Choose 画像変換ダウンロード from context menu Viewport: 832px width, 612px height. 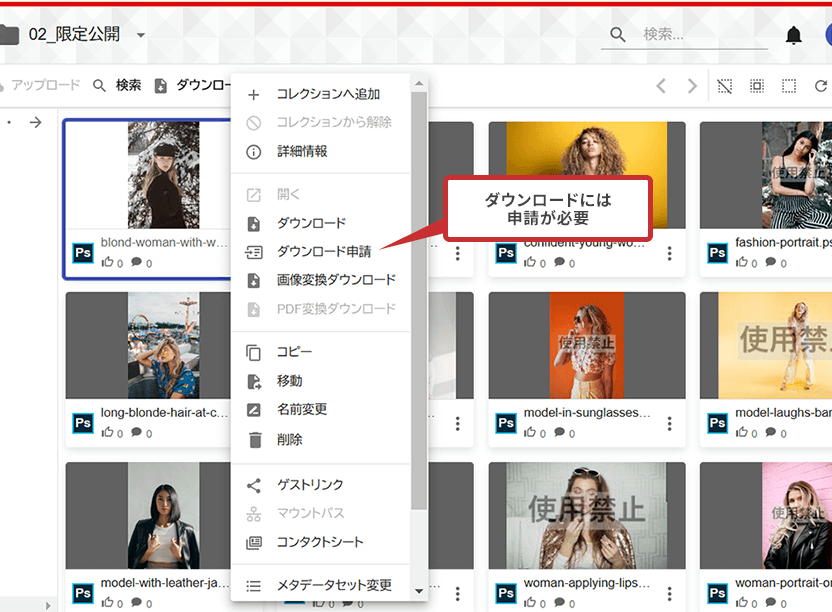320,280
